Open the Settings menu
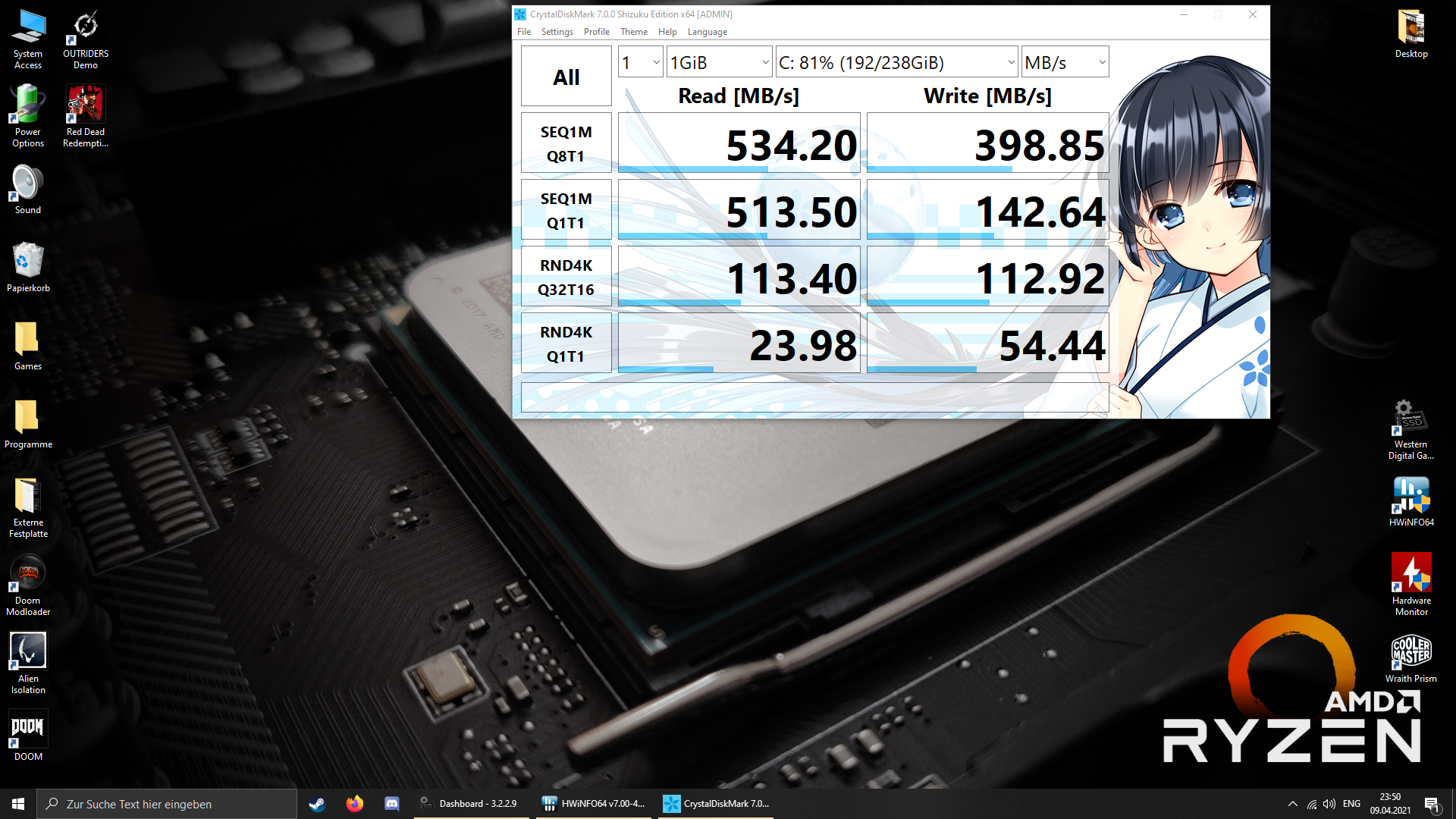 557,32
